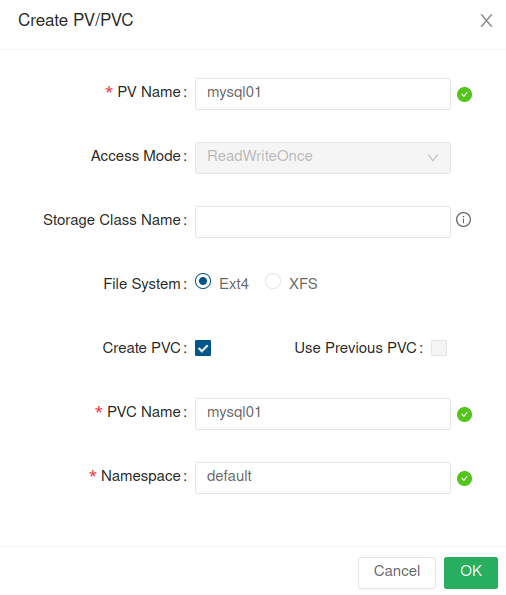Dismiss the dialog using Cancel
This screenshot has height=595, width=506.
(x=397, y=573)
